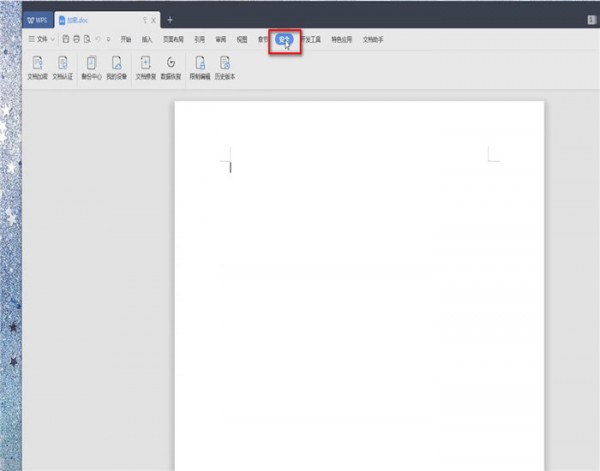This screenshot has width=600, height=471.
Task: Close the document tab 加密.doc
Action: coord(153,21)
